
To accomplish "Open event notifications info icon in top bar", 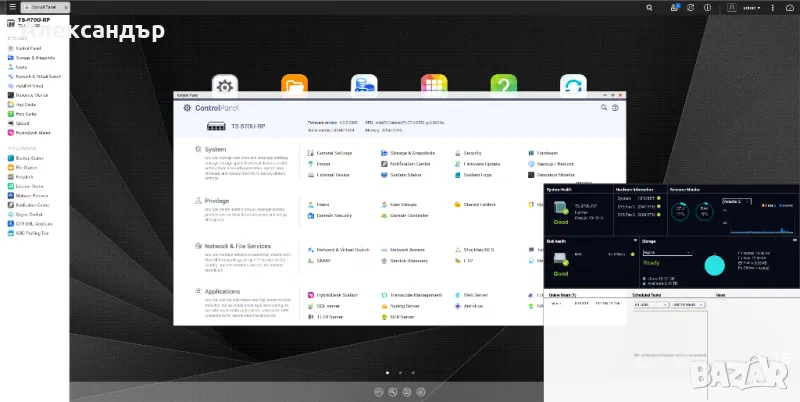I will click(x=707, y=8).
